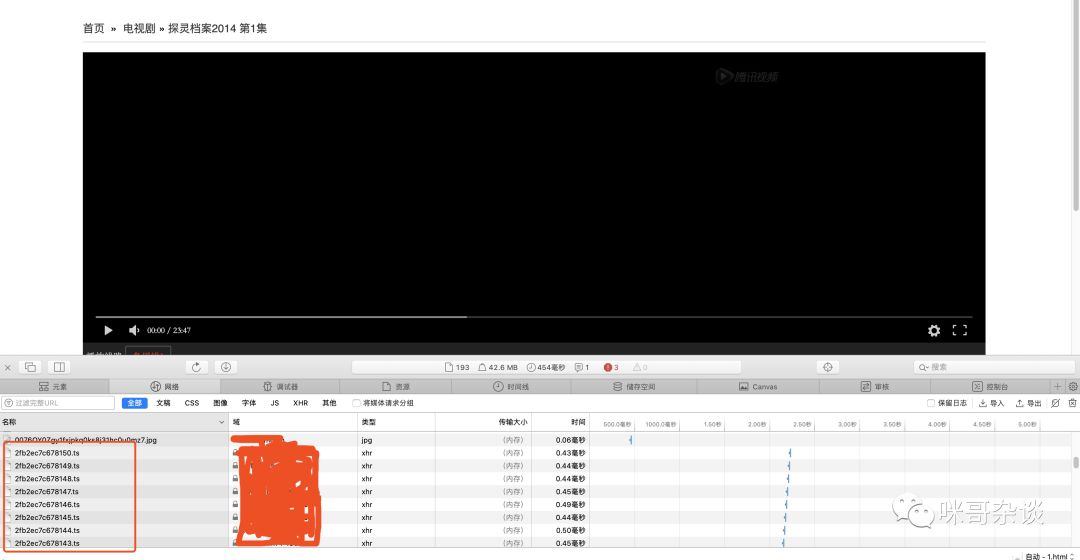Play the video in the player
Screen dimensions: 1080x560
pos(108,330)
